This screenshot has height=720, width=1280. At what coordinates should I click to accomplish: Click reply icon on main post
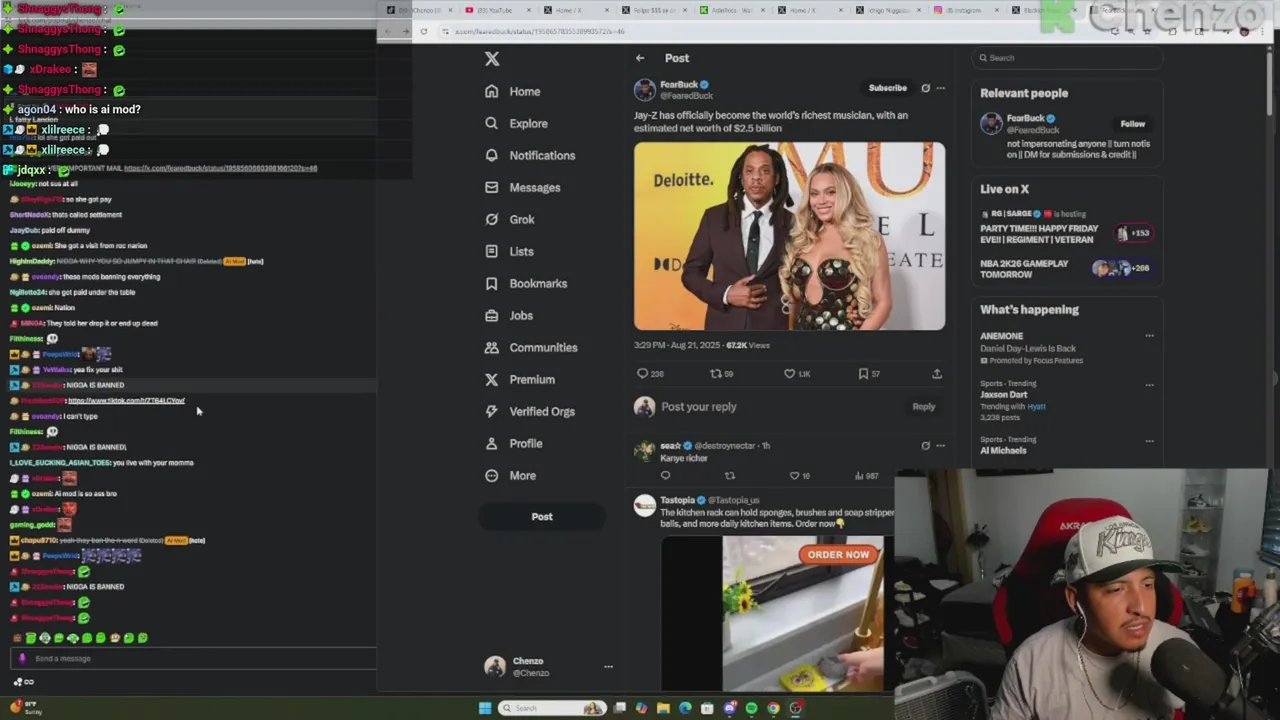643,373
